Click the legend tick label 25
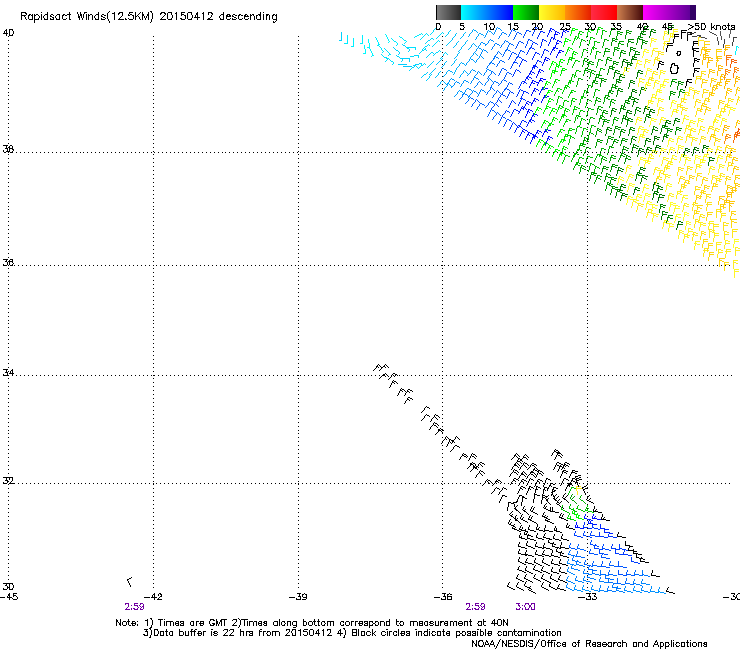The height and width of the screenshot is (650, 740). click(564, 27)
